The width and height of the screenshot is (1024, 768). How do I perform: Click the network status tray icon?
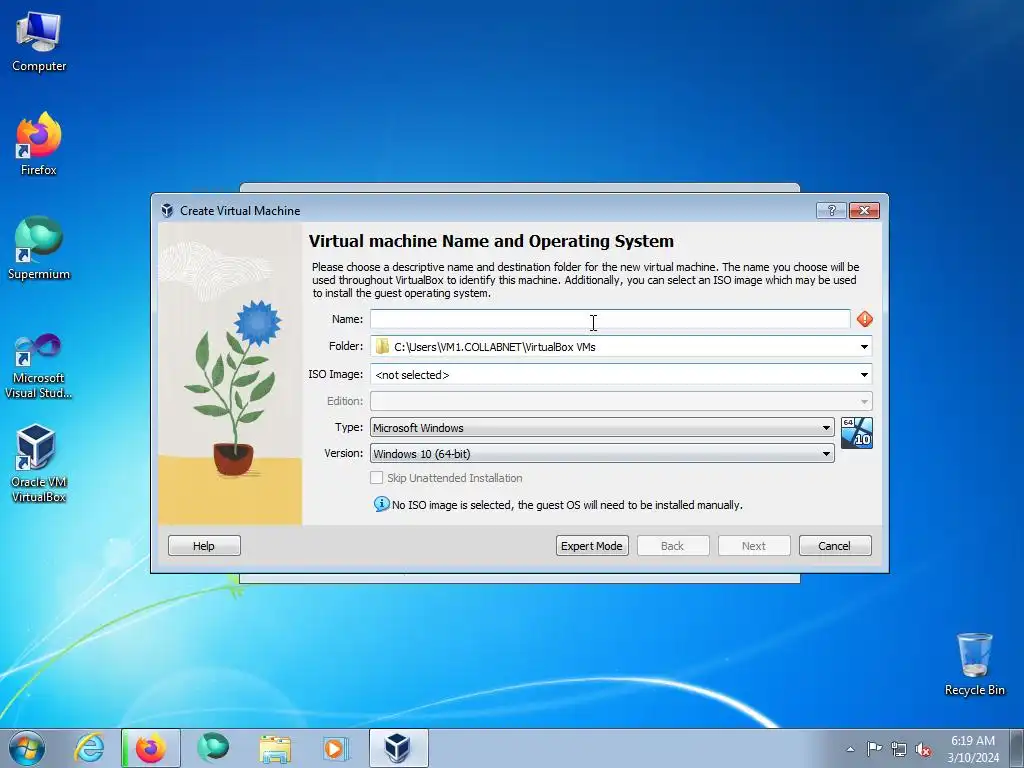tap(899, 749)
